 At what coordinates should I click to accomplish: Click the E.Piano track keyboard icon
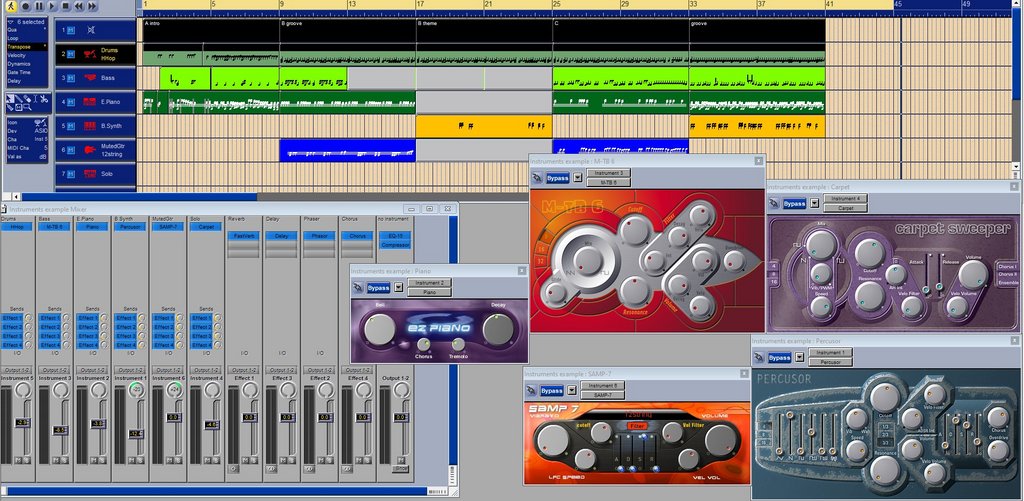click(x=90, y=102)
